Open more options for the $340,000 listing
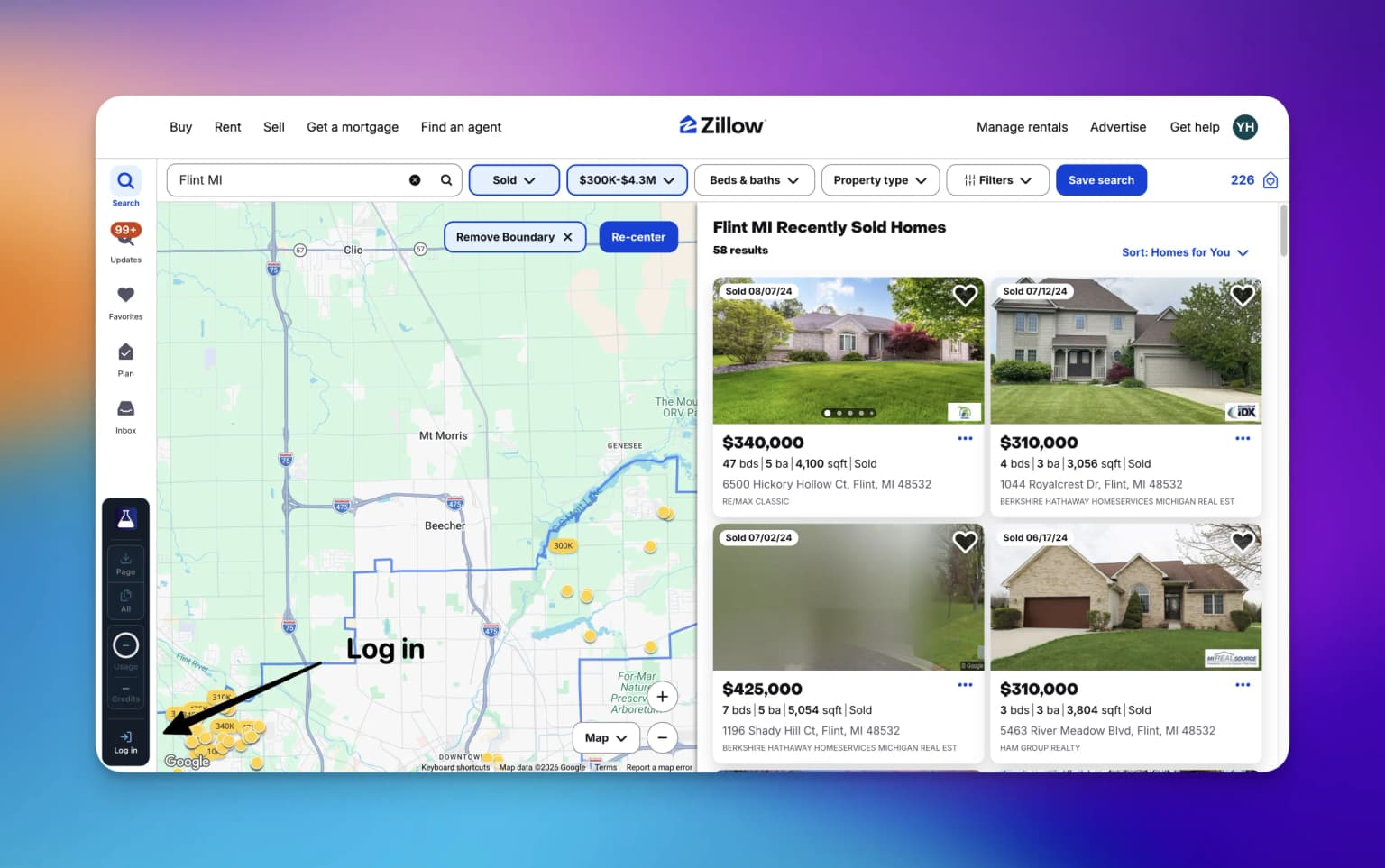The width and height of the screenshot is (1385, 868). point(965,439)
